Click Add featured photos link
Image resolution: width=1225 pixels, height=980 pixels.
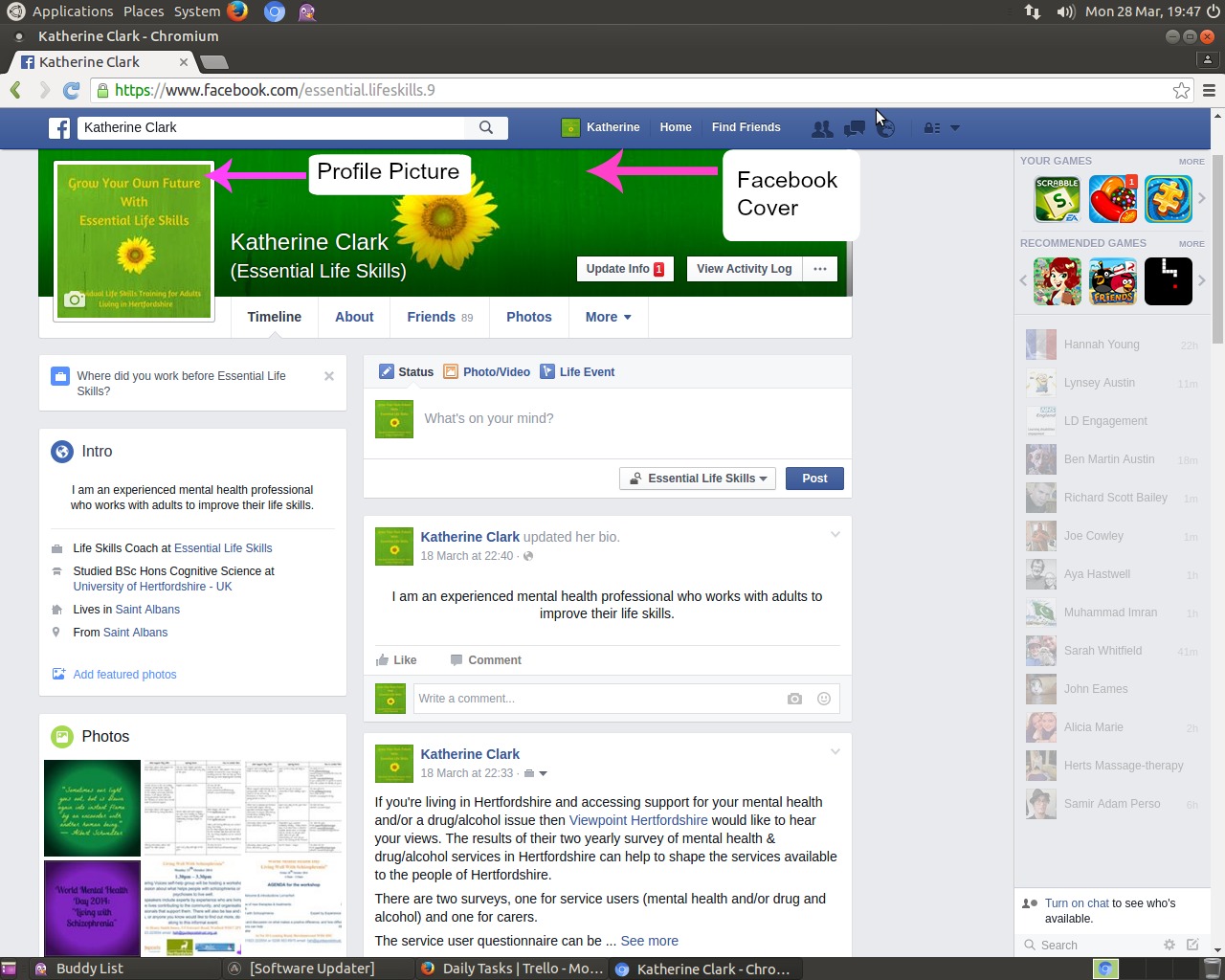[124, 675]
